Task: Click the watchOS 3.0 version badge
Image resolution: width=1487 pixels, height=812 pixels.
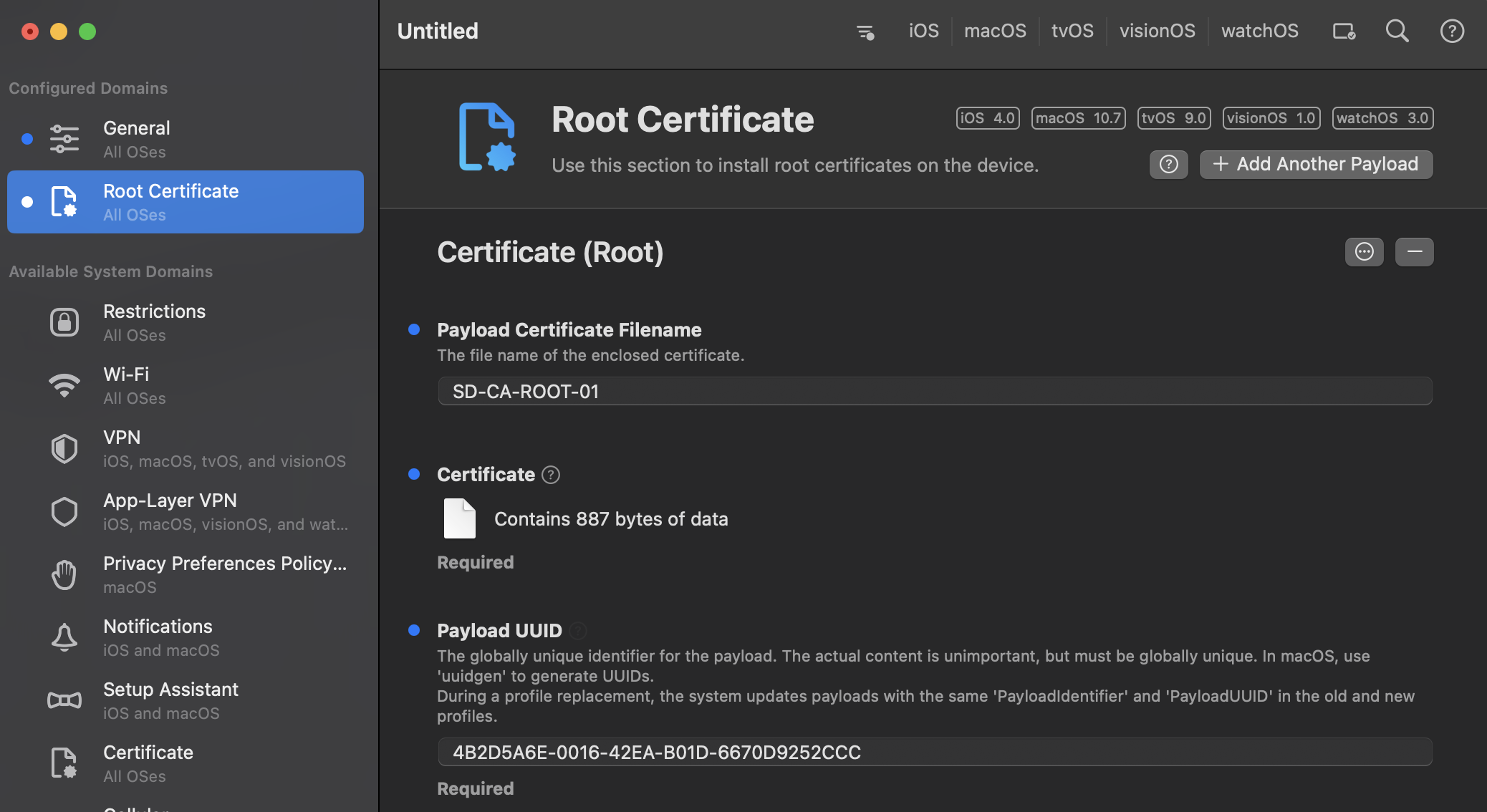Action: pos(1382,118)
